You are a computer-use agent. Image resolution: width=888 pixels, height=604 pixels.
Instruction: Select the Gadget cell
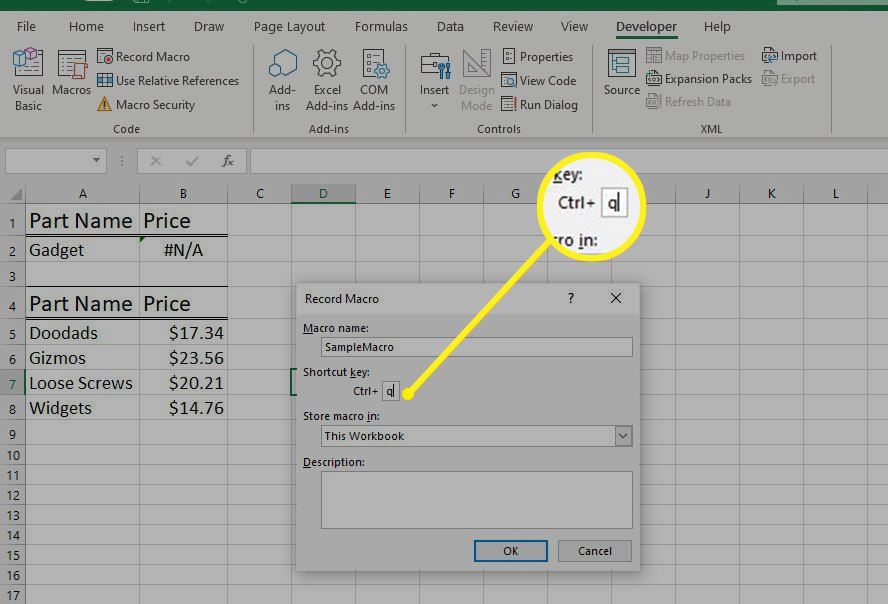(83, 250)
